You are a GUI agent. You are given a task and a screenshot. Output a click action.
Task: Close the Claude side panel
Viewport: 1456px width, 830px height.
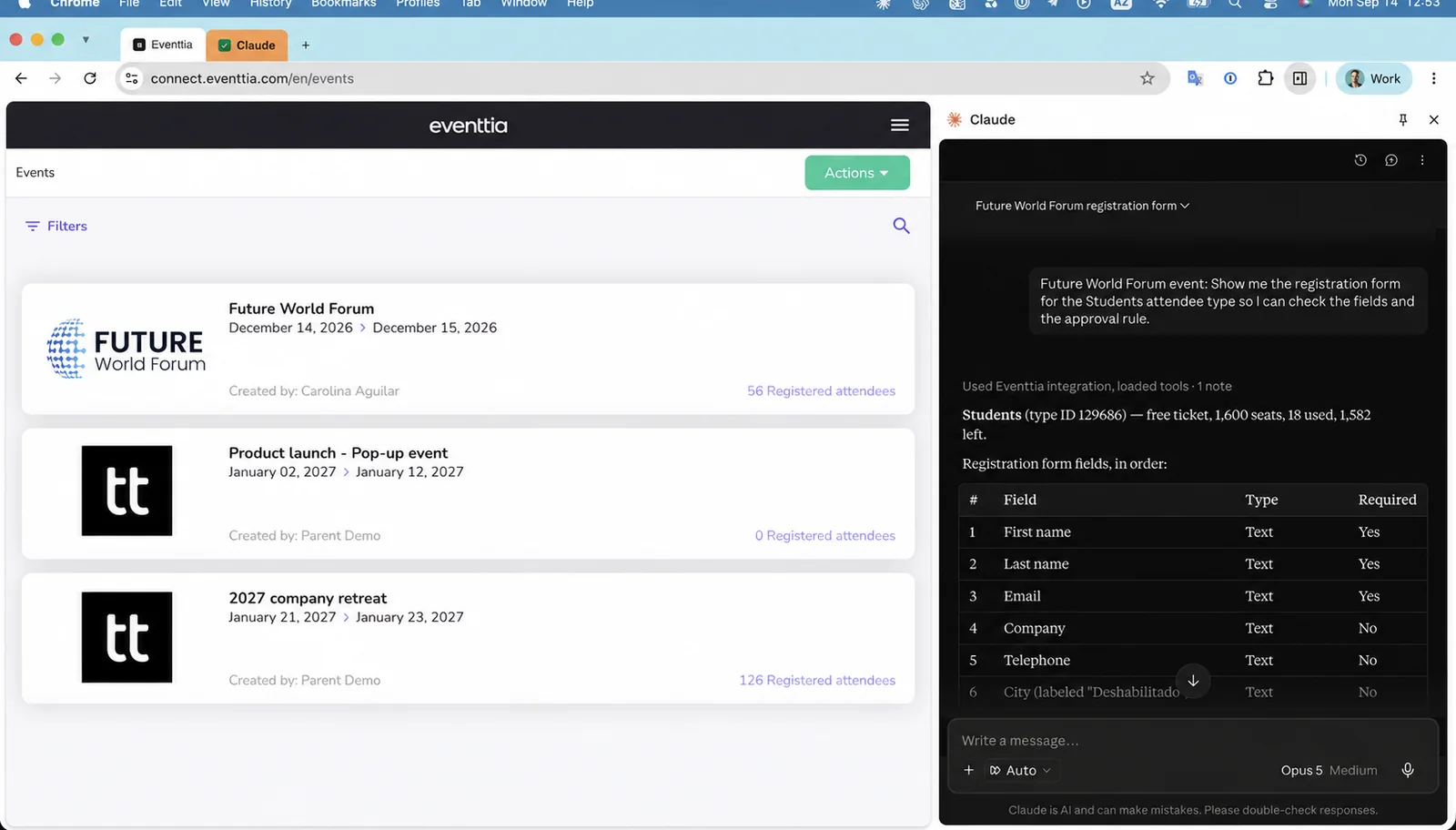(x=1434, y=119)
